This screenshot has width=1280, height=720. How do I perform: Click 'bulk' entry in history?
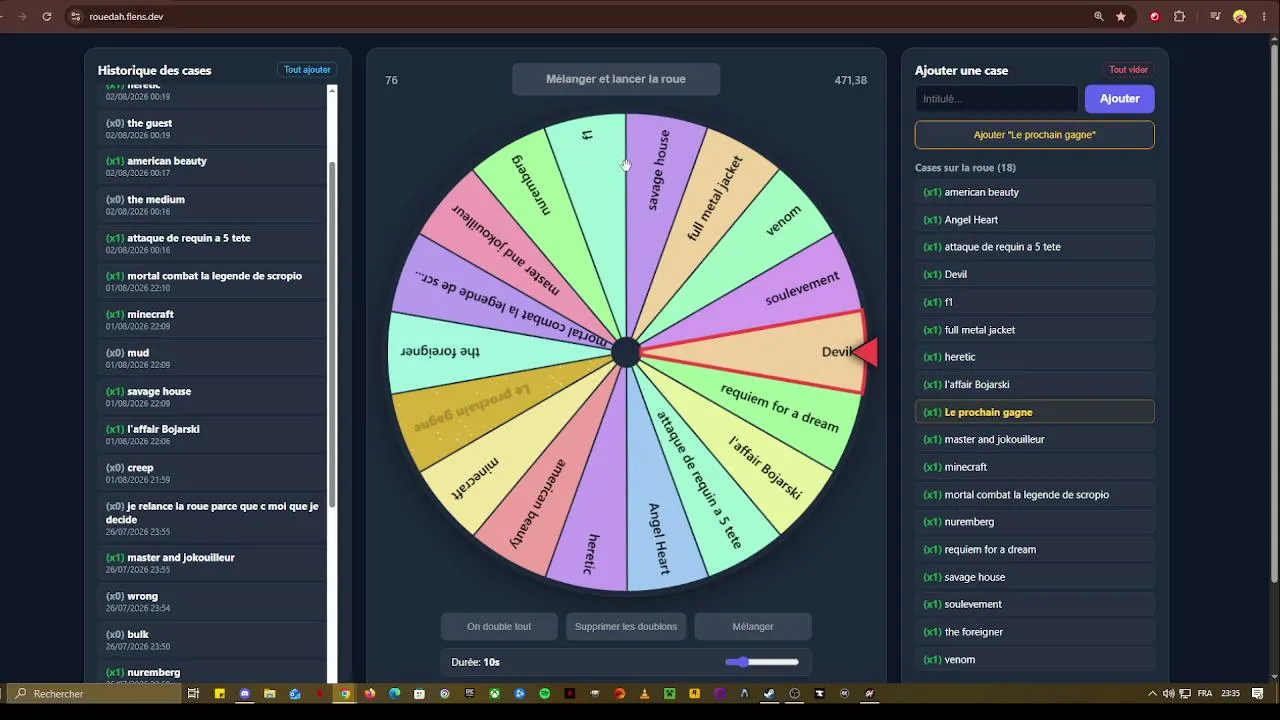(x=212, y=639)
